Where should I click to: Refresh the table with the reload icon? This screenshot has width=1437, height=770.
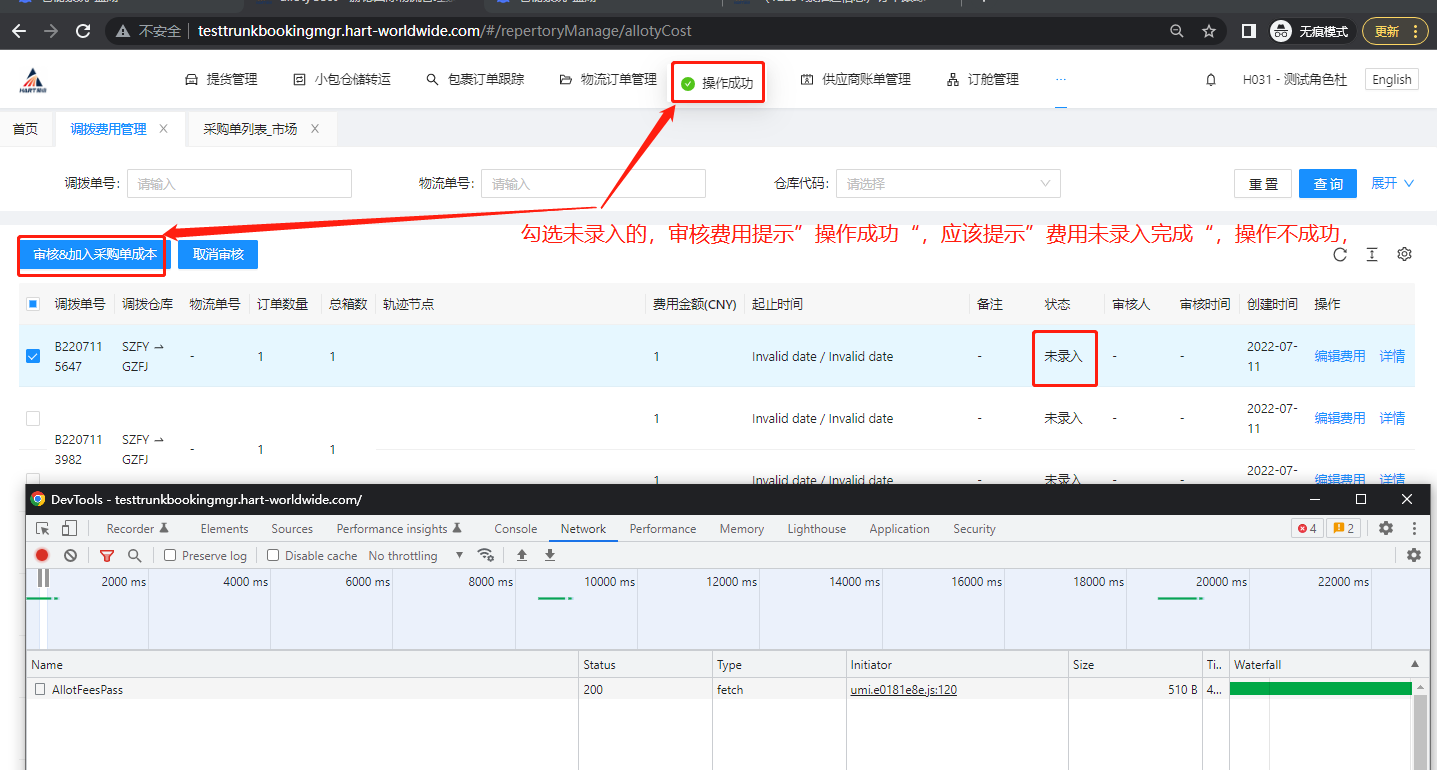click(x=1340, y=255)
